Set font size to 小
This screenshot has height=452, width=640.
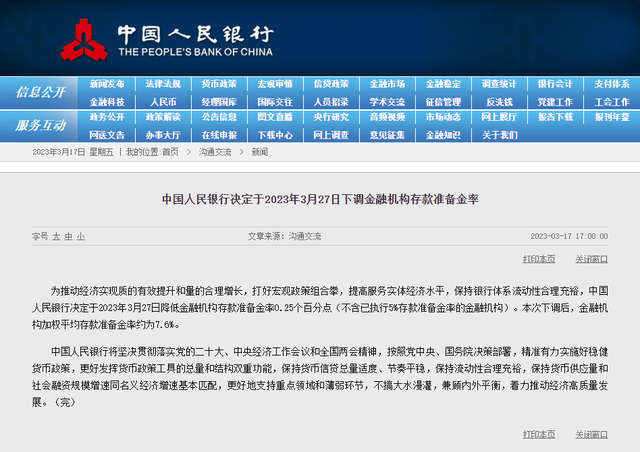pyautogui.click(x=80, y=236)
